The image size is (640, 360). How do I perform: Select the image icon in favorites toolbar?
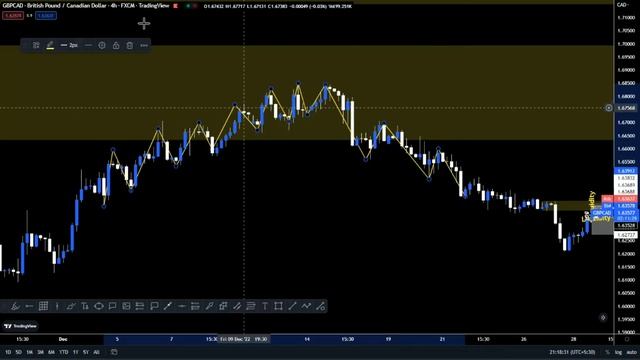click(126, 306)
